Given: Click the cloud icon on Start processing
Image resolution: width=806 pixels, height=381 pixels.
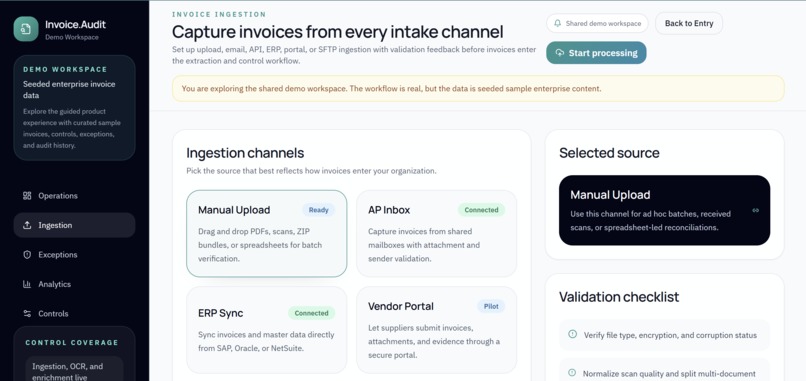Looking at the screenshot, I should pos(560,53).
